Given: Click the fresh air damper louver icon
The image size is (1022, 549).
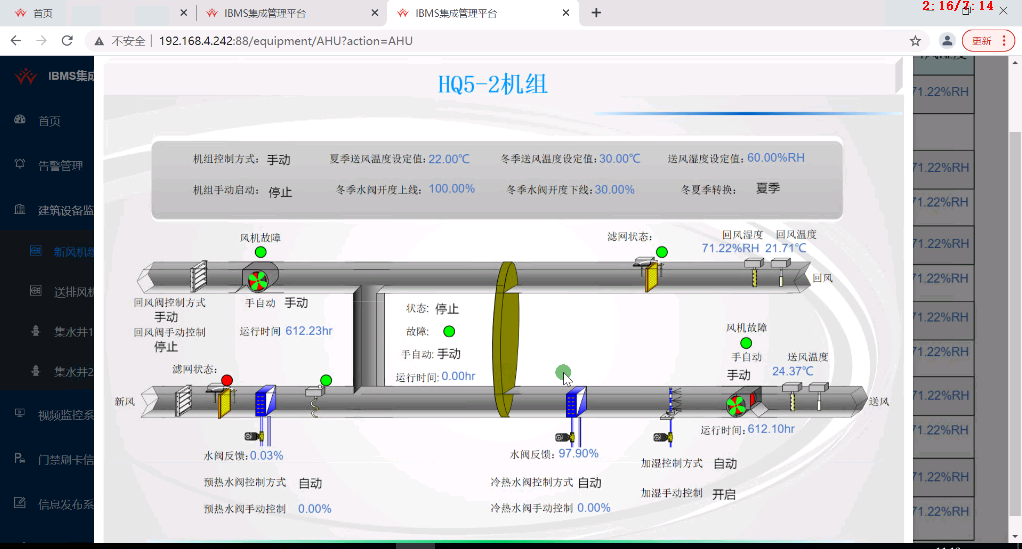Looking at the screenshot, I should 184,400.
